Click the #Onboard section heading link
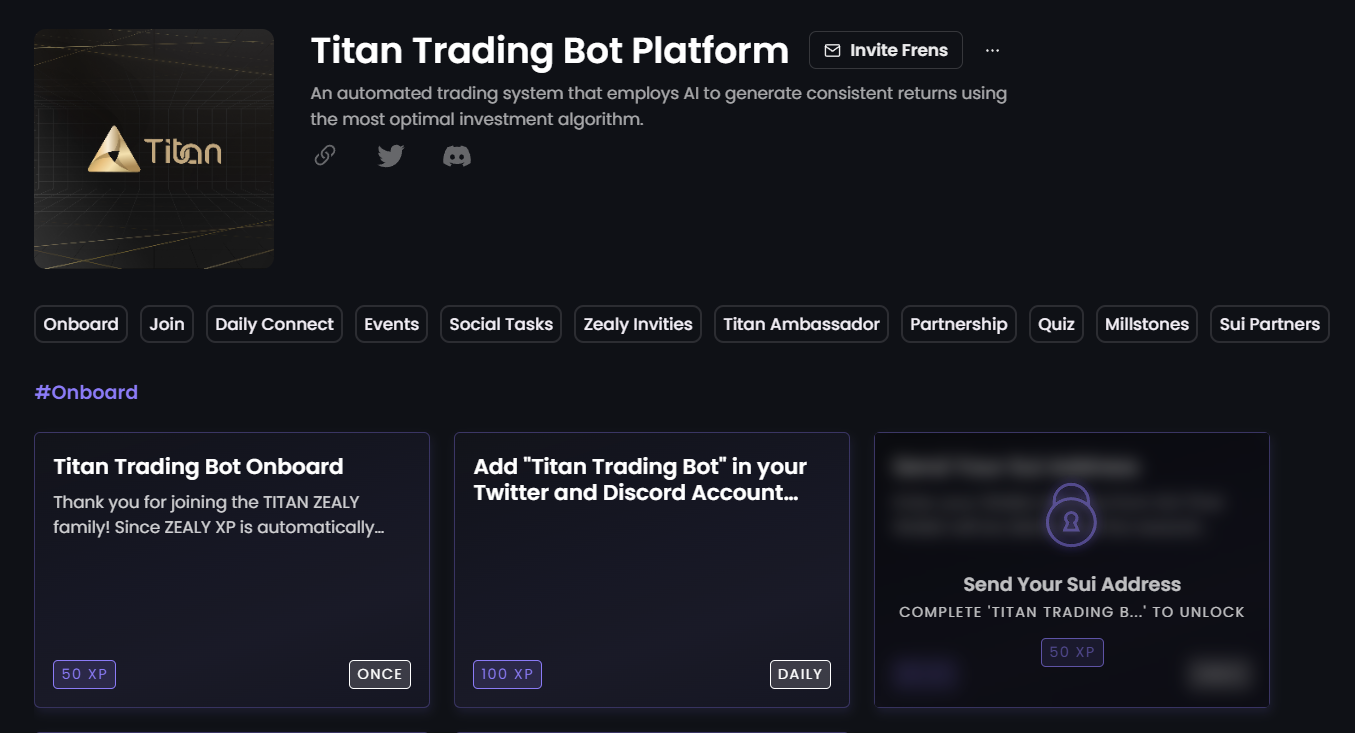Image resolution: width=1355 pixels, height=733 pixels. [x=86, y=391]
